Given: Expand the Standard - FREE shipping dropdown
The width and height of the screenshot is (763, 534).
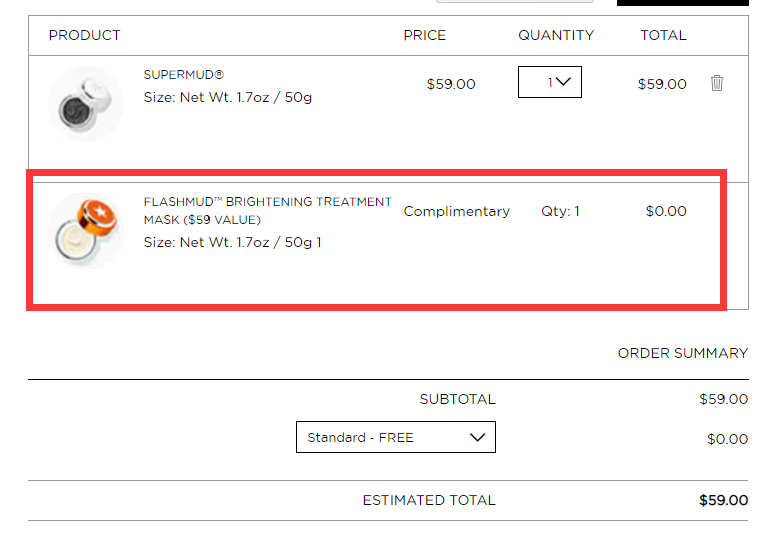Looking at the screenshot, I should pos(396,437).
